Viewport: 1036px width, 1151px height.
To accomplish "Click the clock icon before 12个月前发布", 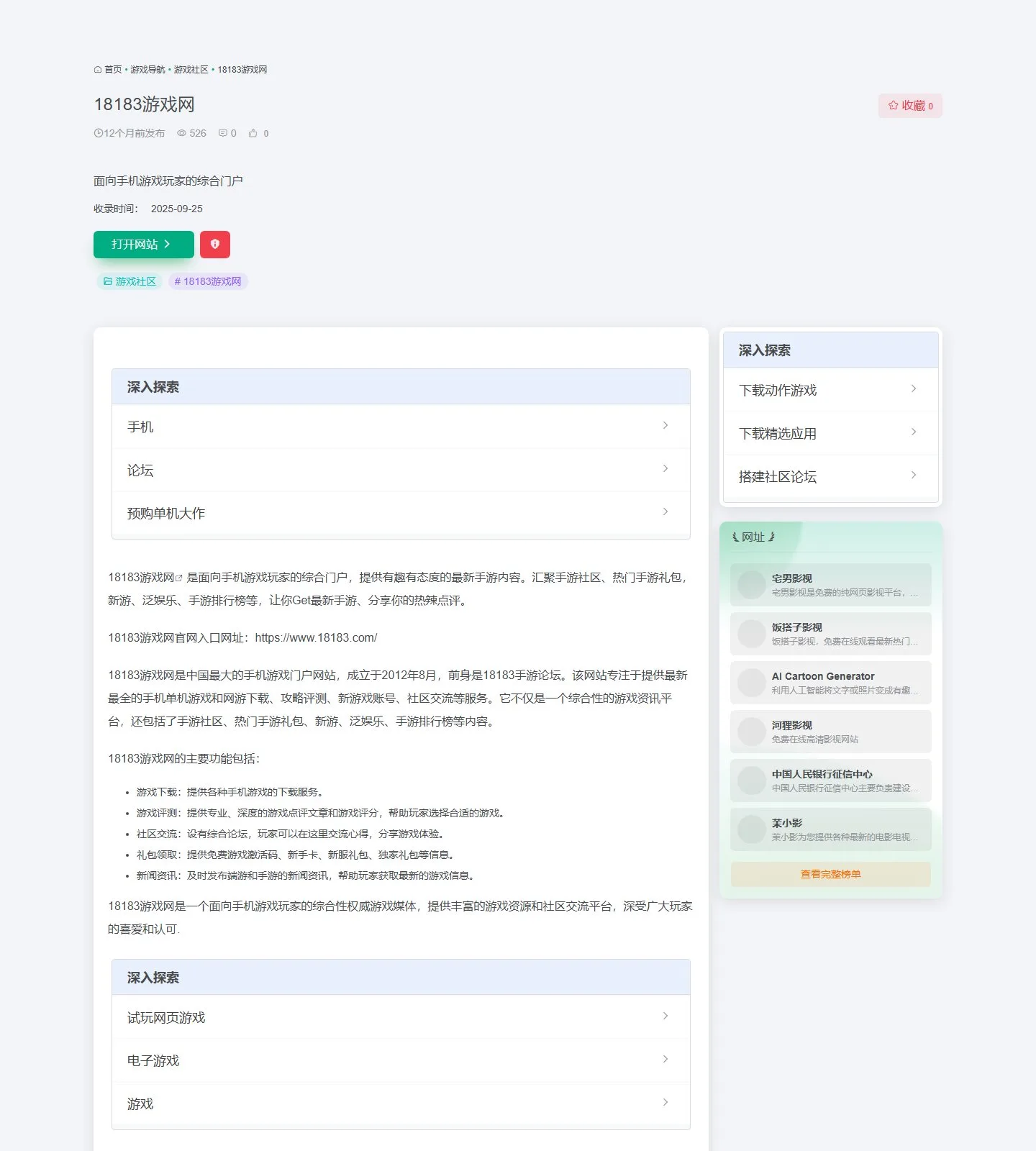I will tap(99, 133).
